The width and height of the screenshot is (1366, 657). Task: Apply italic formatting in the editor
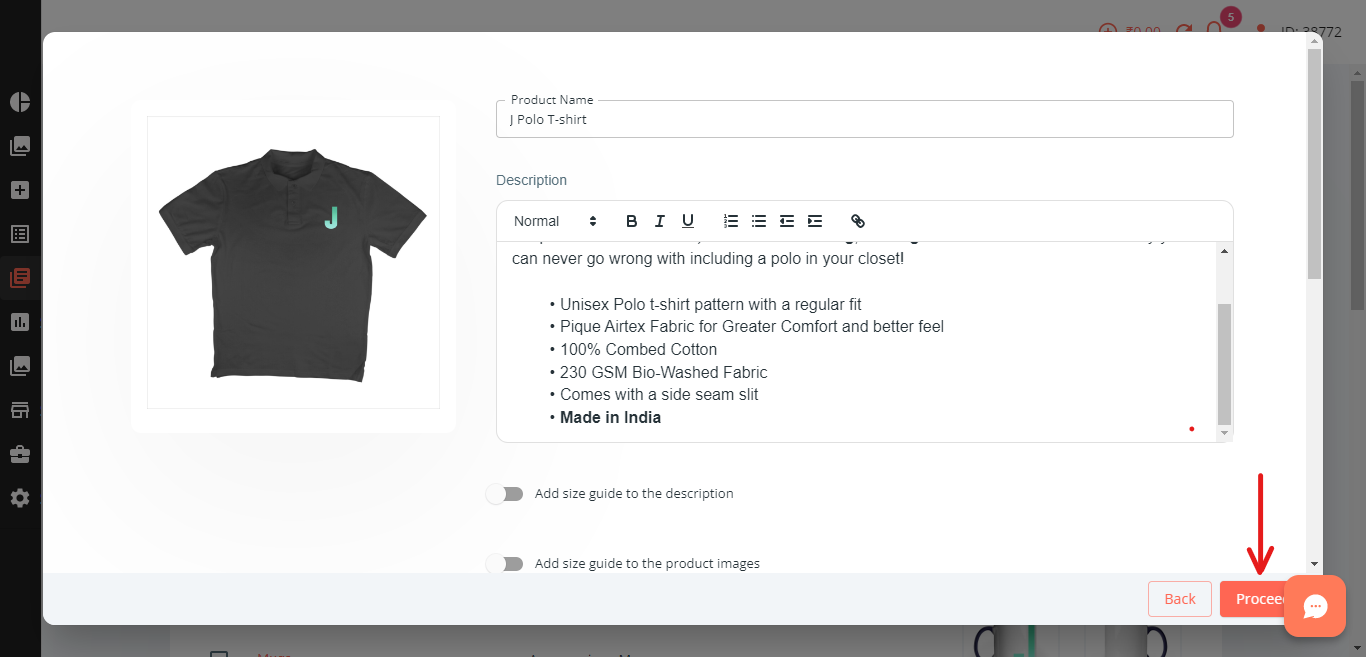(x=660, y=221)
